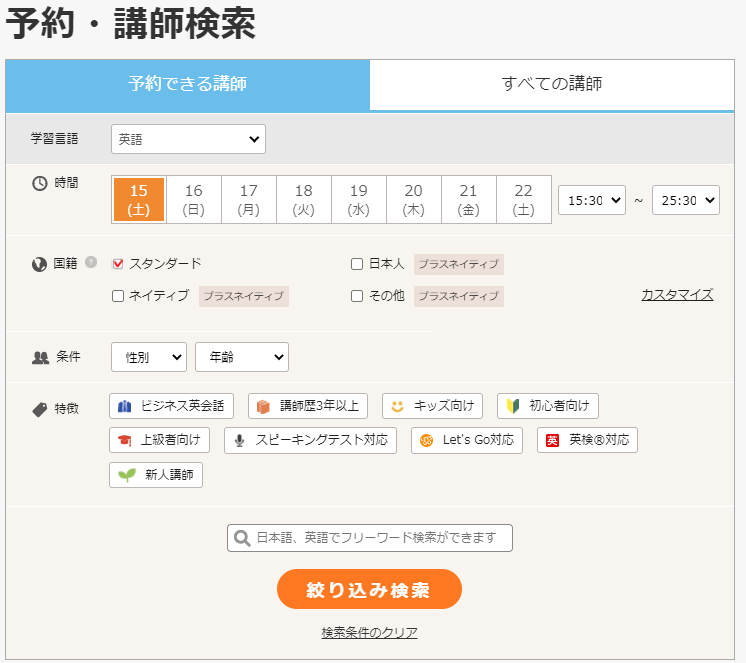Select the ビジネス英会話 feature tag
Viewport: 746px width, 663px height.
pos(171,406)
